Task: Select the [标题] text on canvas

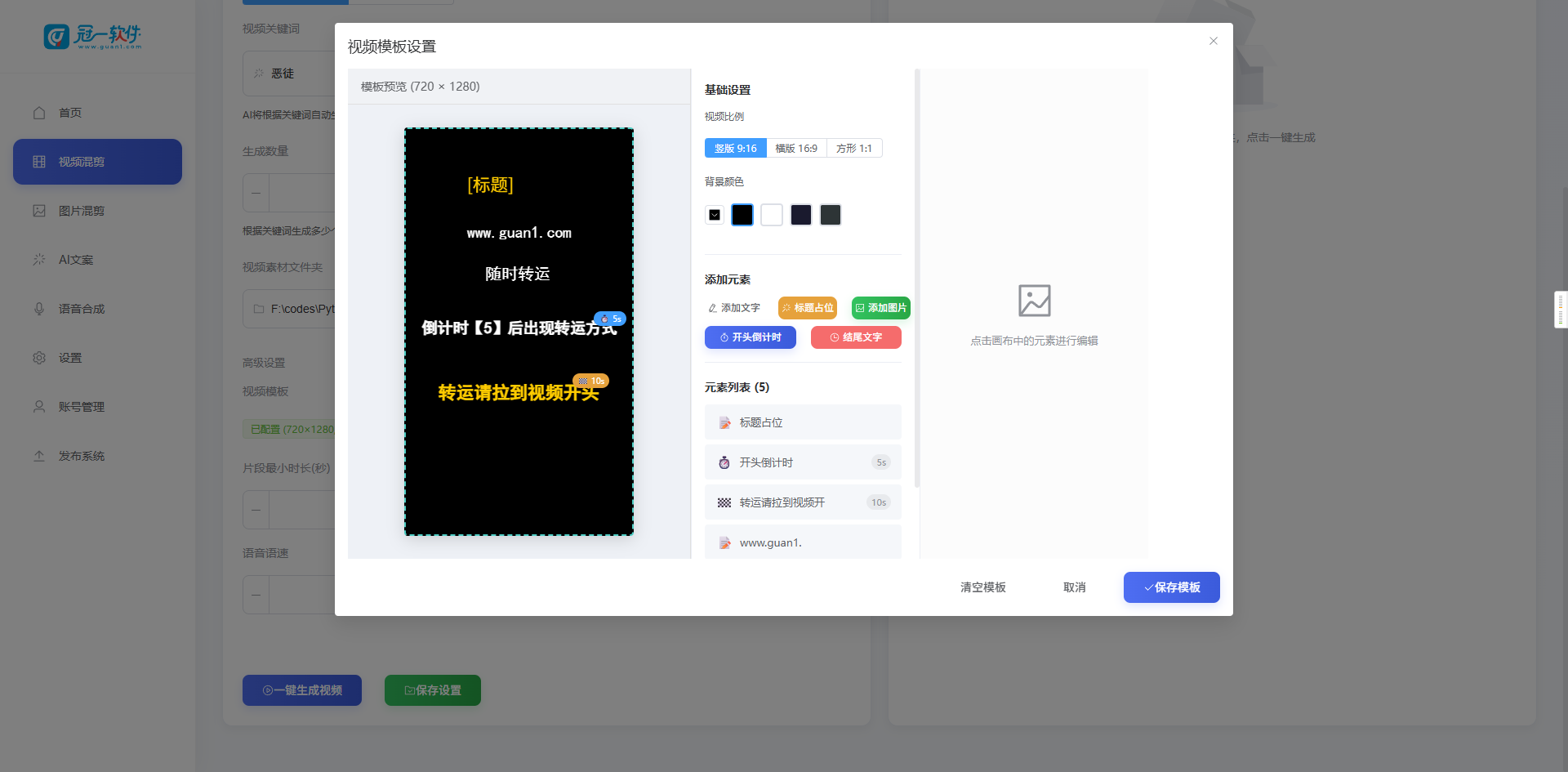Action: point(490,185)
